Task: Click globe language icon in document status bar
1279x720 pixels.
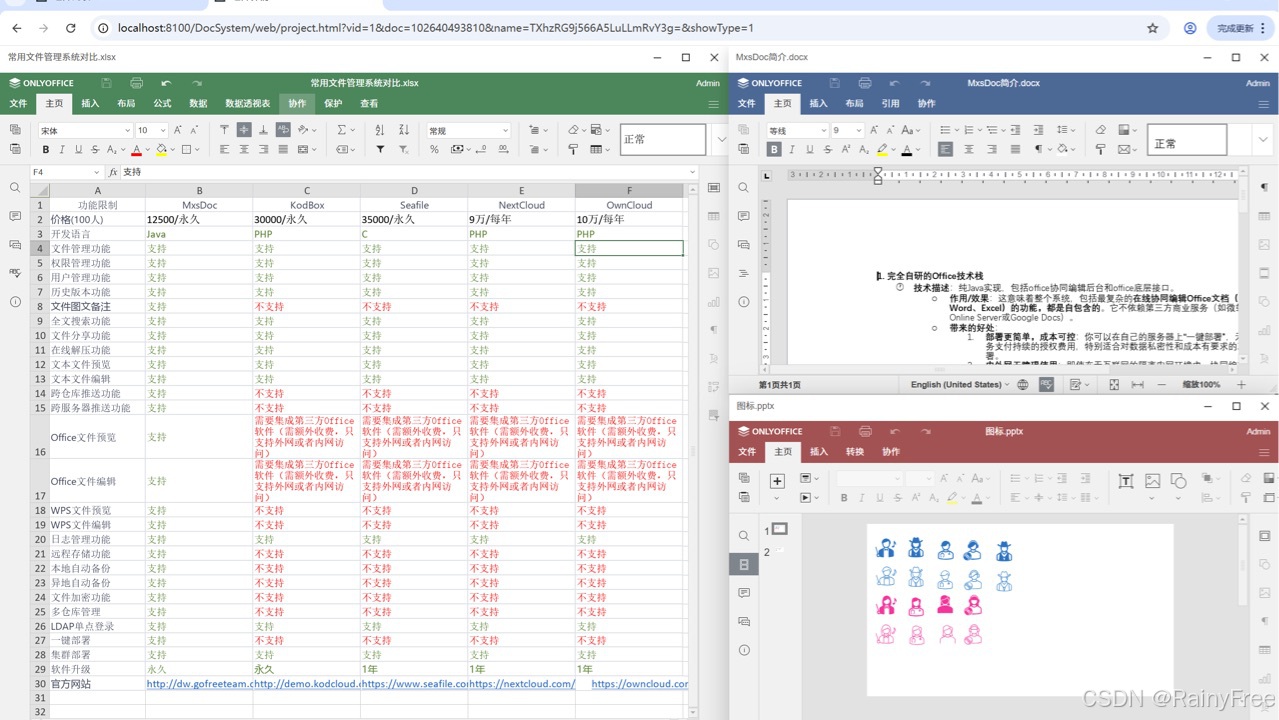Action: coord(1023,384)
